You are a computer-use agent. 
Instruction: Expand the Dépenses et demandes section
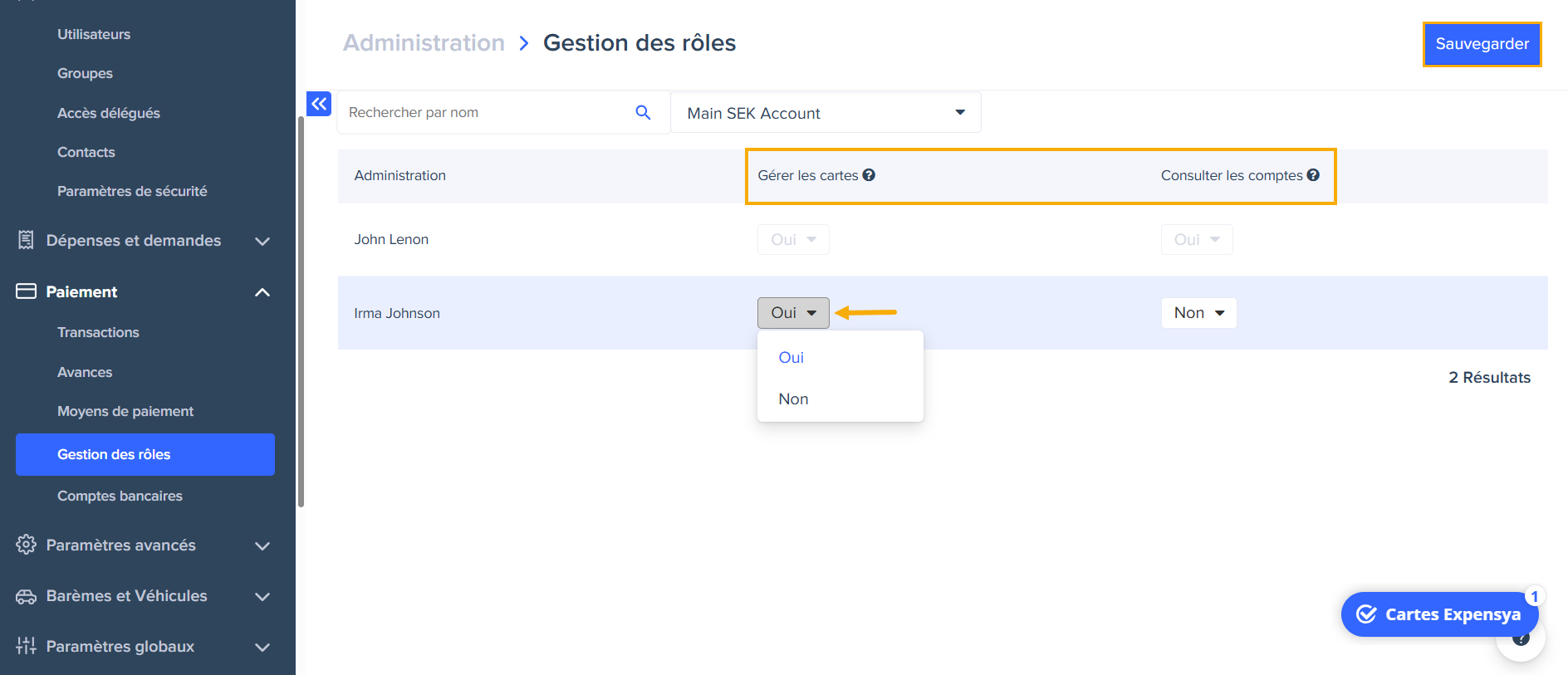pos(262,241)
